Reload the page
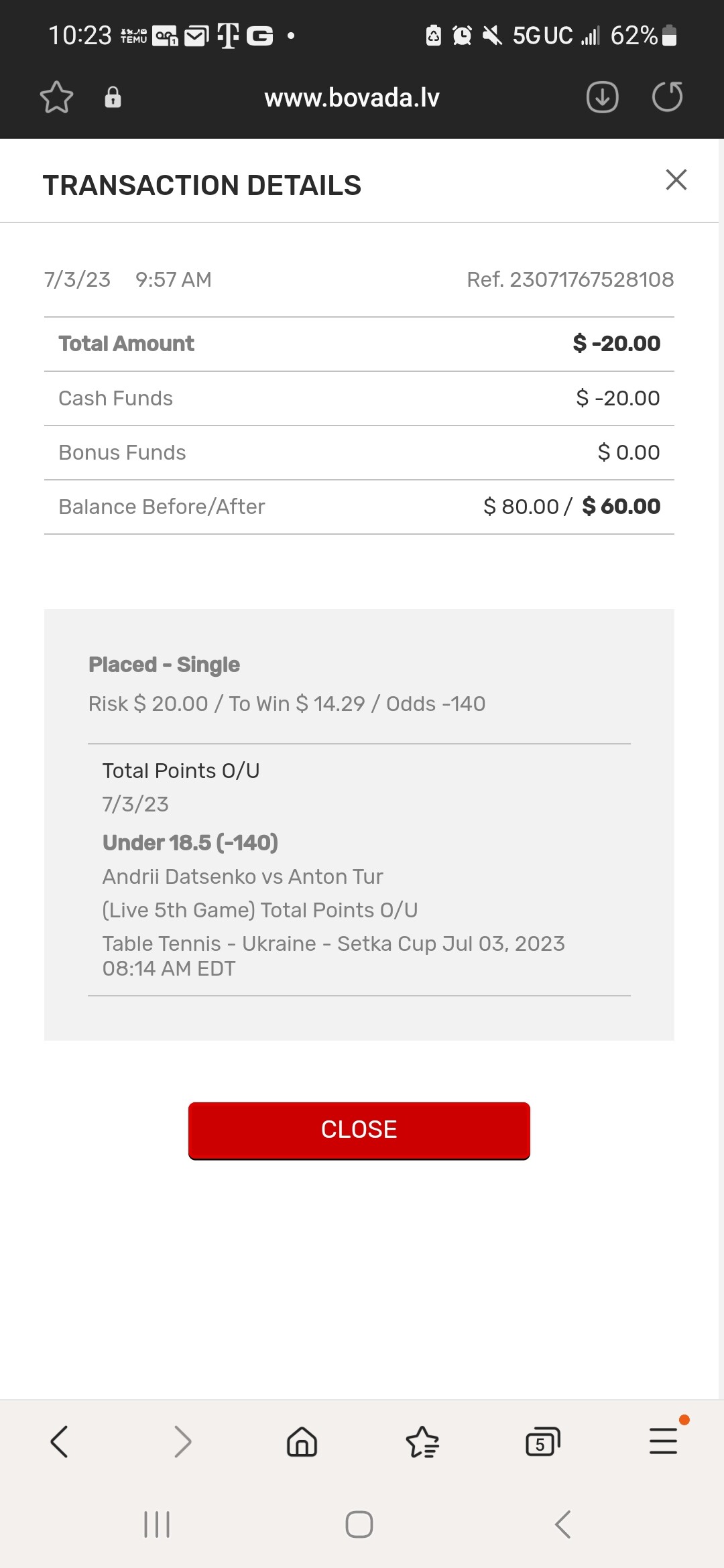Screen dimensions: 724x1568 [x=667, y=98]
